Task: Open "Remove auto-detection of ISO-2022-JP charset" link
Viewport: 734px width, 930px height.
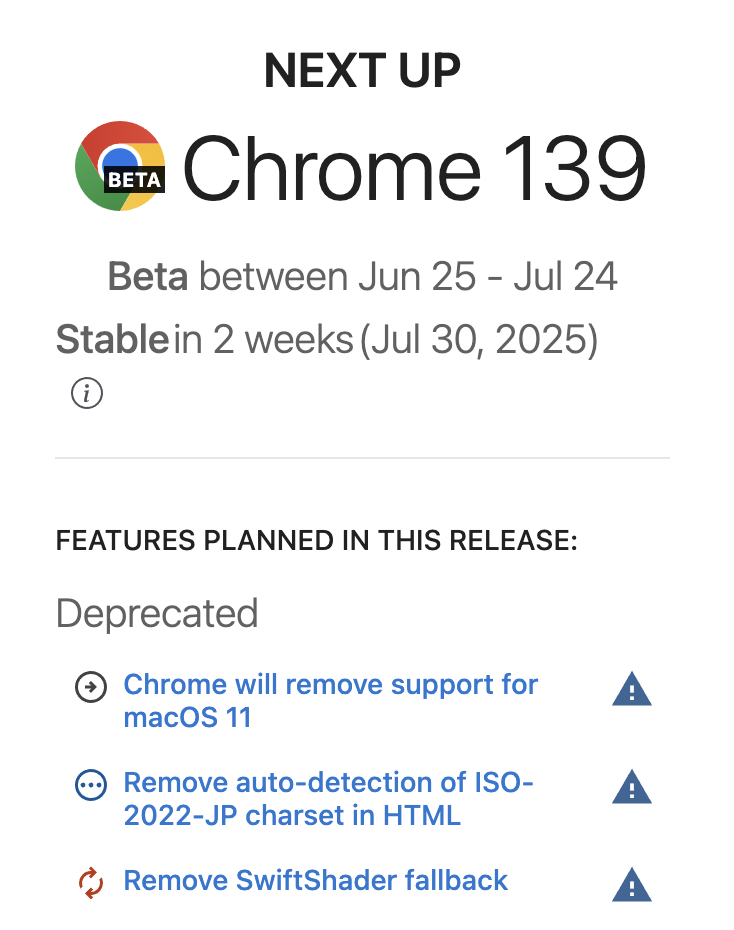Action: 328,798
